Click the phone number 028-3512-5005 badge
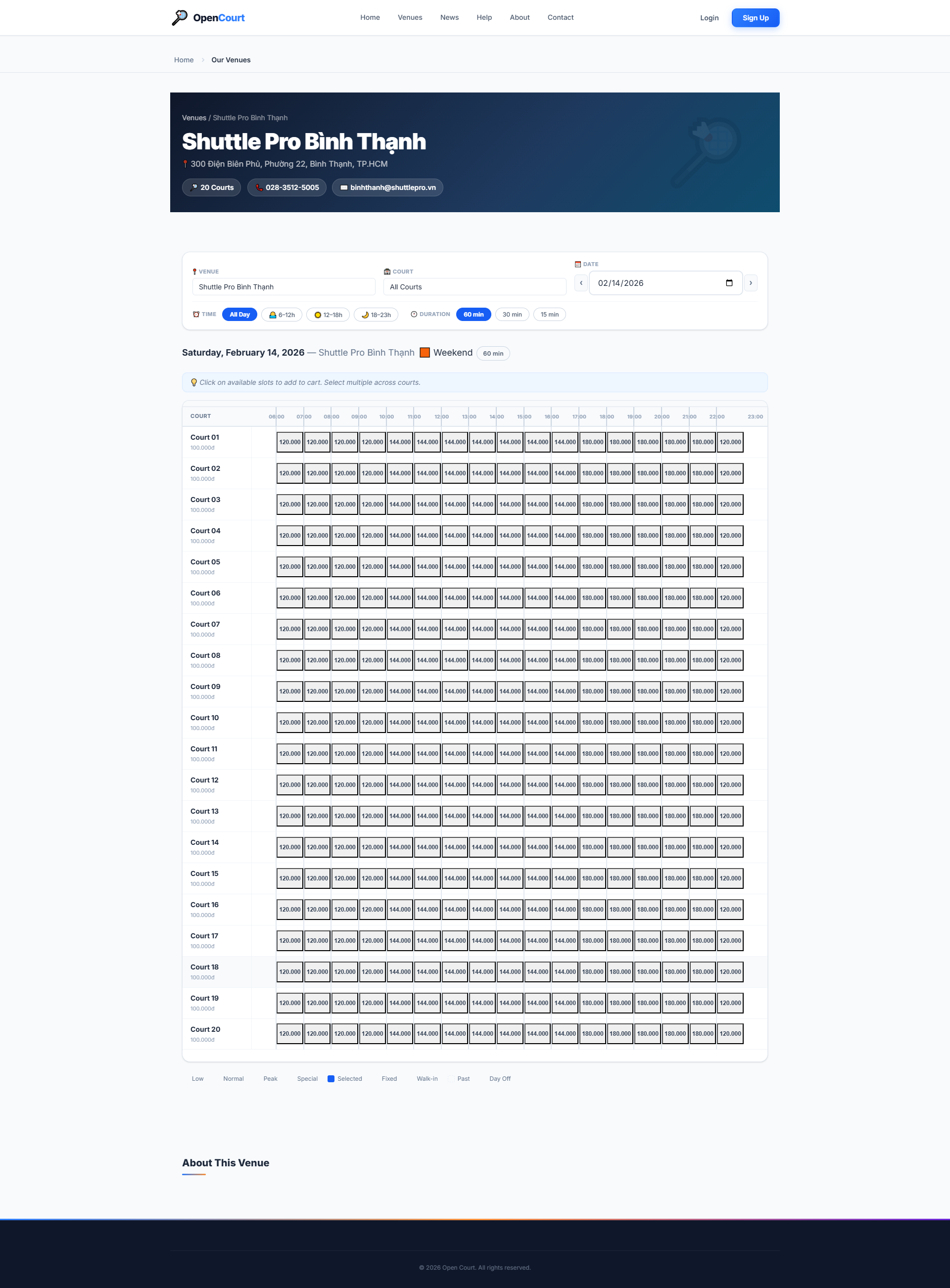950x1288 pixels. point(286,187)
